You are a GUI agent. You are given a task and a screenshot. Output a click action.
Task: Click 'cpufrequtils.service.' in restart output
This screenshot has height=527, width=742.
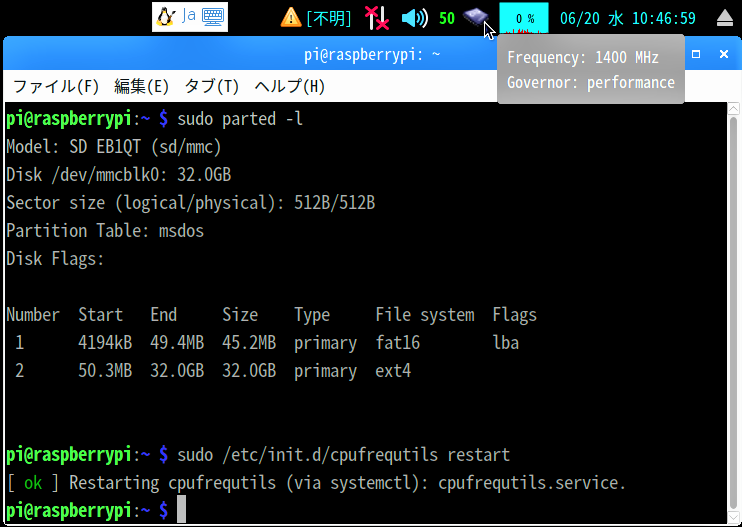[x=532, y=483]
